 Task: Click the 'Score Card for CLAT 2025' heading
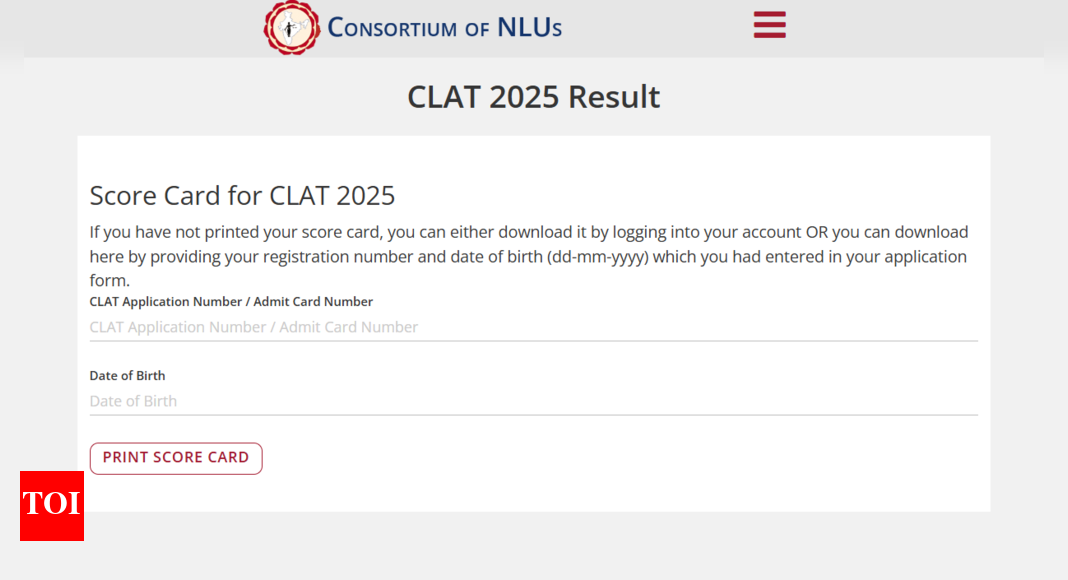coord(242,195)
